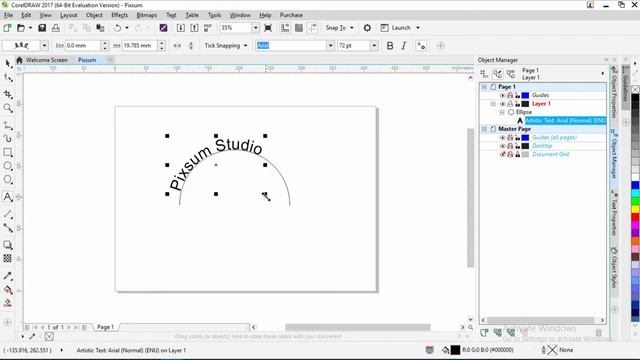
Task: Select the Text tool in toolbox
Action: point(8,197)
